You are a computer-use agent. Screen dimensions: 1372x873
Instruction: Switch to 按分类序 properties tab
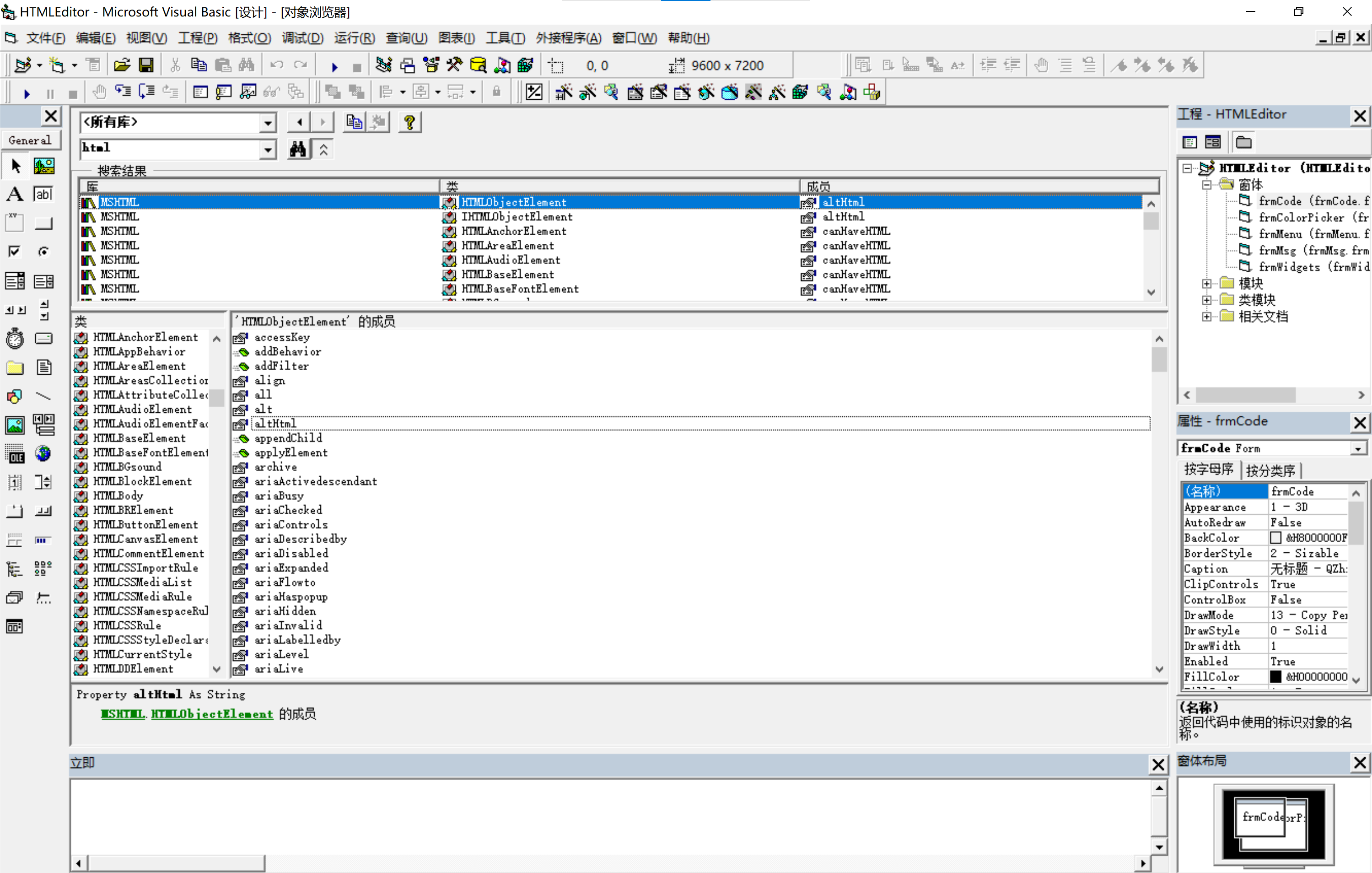pos(1270,470)
